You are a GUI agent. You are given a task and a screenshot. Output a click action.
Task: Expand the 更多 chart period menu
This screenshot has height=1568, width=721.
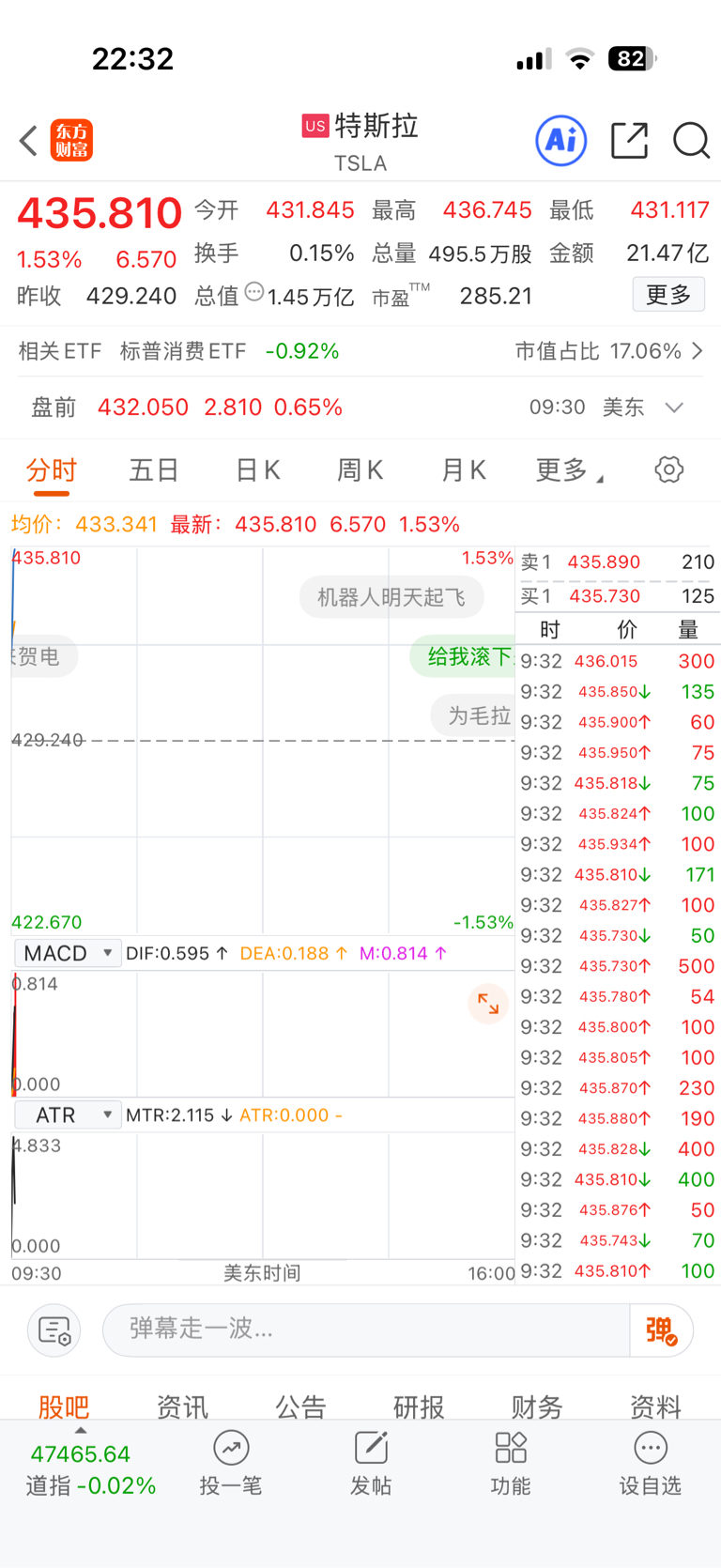(569, 469)
